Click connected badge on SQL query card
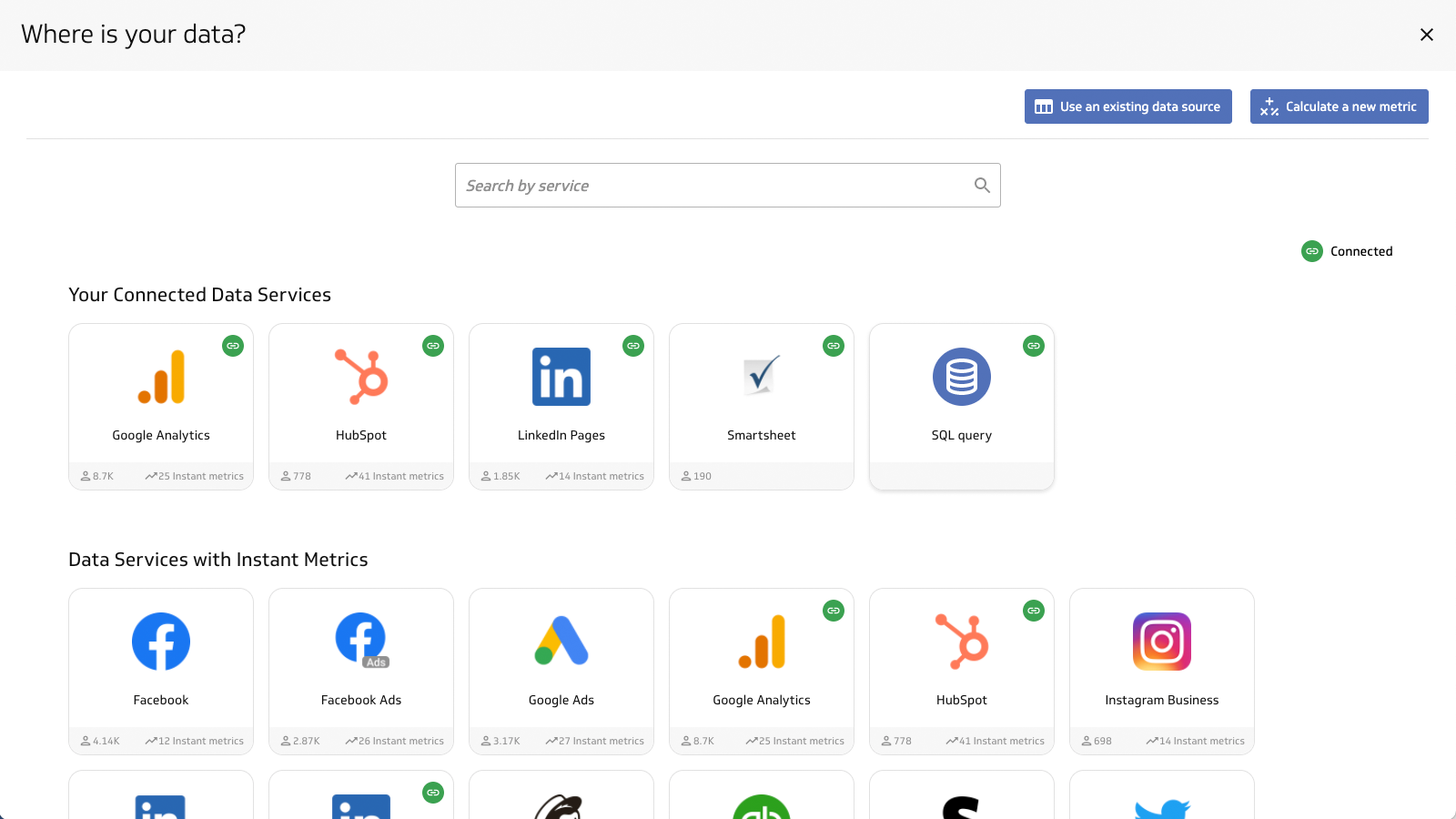Viewport: 1456px width, 819px height. [x=1034, y=346]
